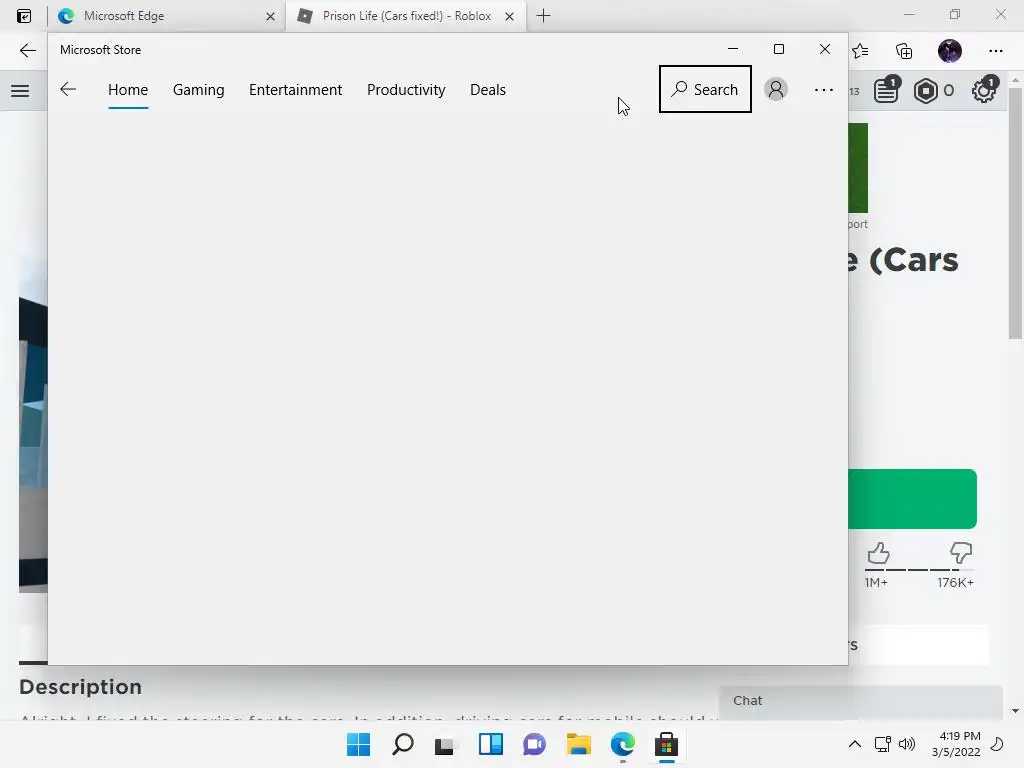Minimize the Microsoft Store window
Screen dimensions: 1024x768
(x=733, y=49)
